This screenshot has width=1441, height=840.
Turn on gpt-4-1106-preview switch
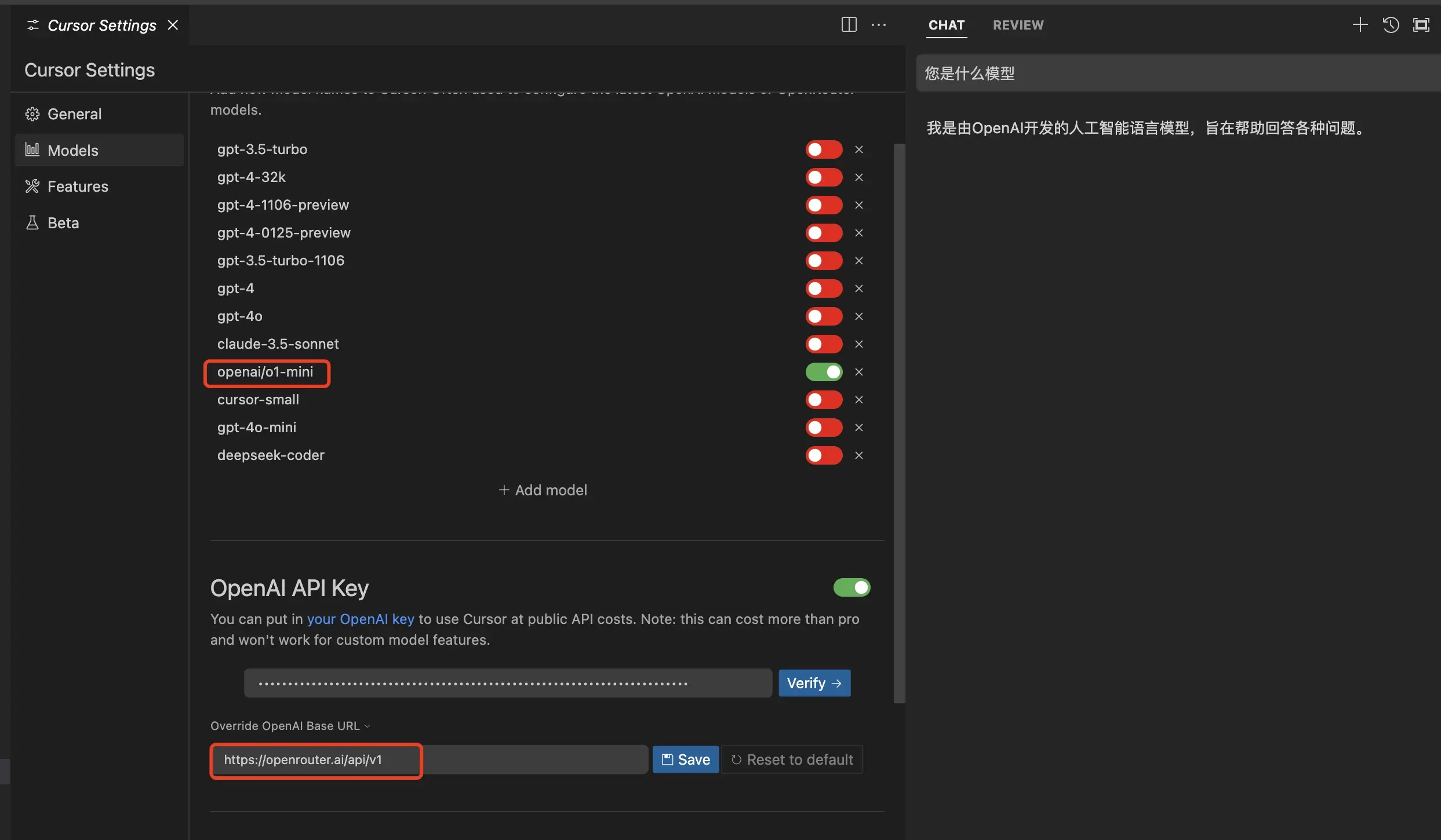(824, 205)
